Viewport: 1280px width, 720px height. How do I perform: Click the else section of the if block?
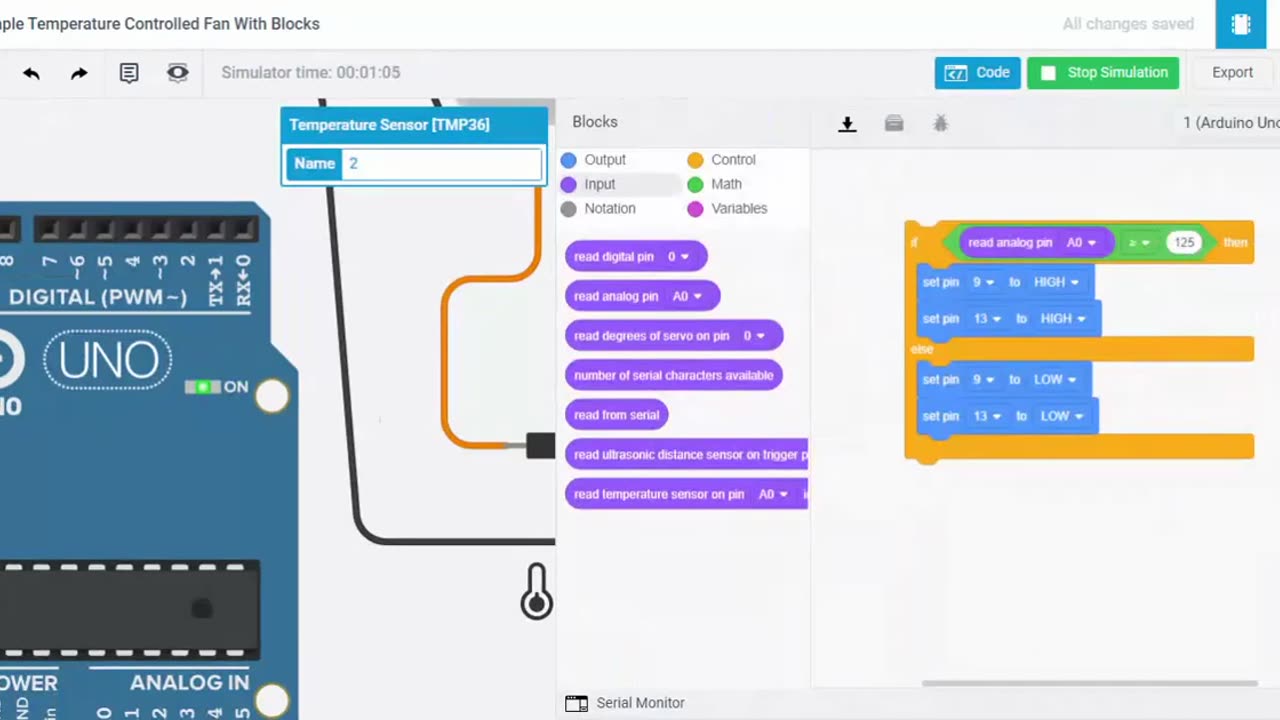(1080, 349)
